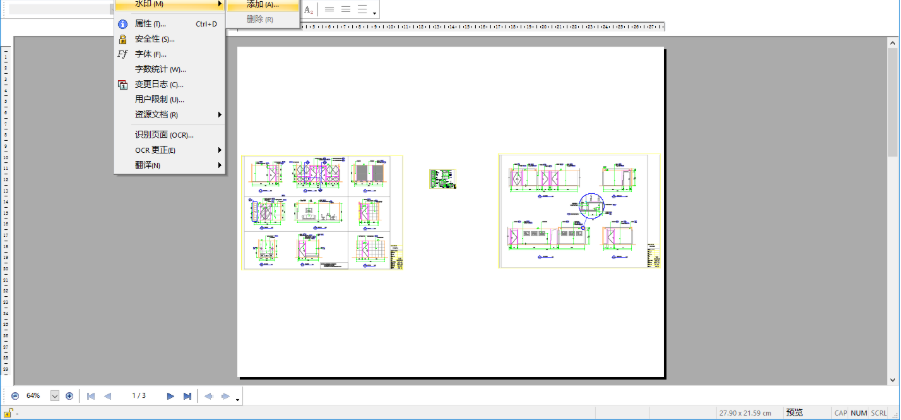Screen dimensions: 901x420
Task: Click the greyed-out 删除 (R) entry
Action: coord(263,19)
